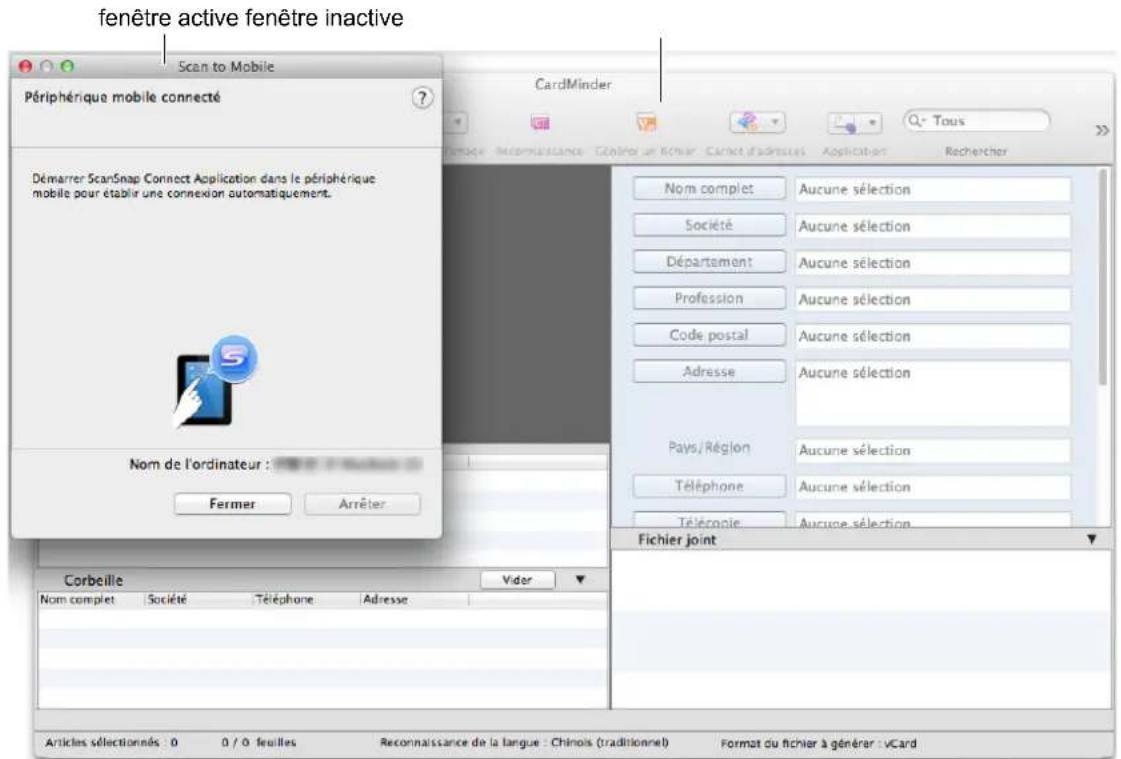1121x759 pixels.
Task: Open the Carnet d'adresses dropdown in the toolbar
Action: [x=756, y=122]
